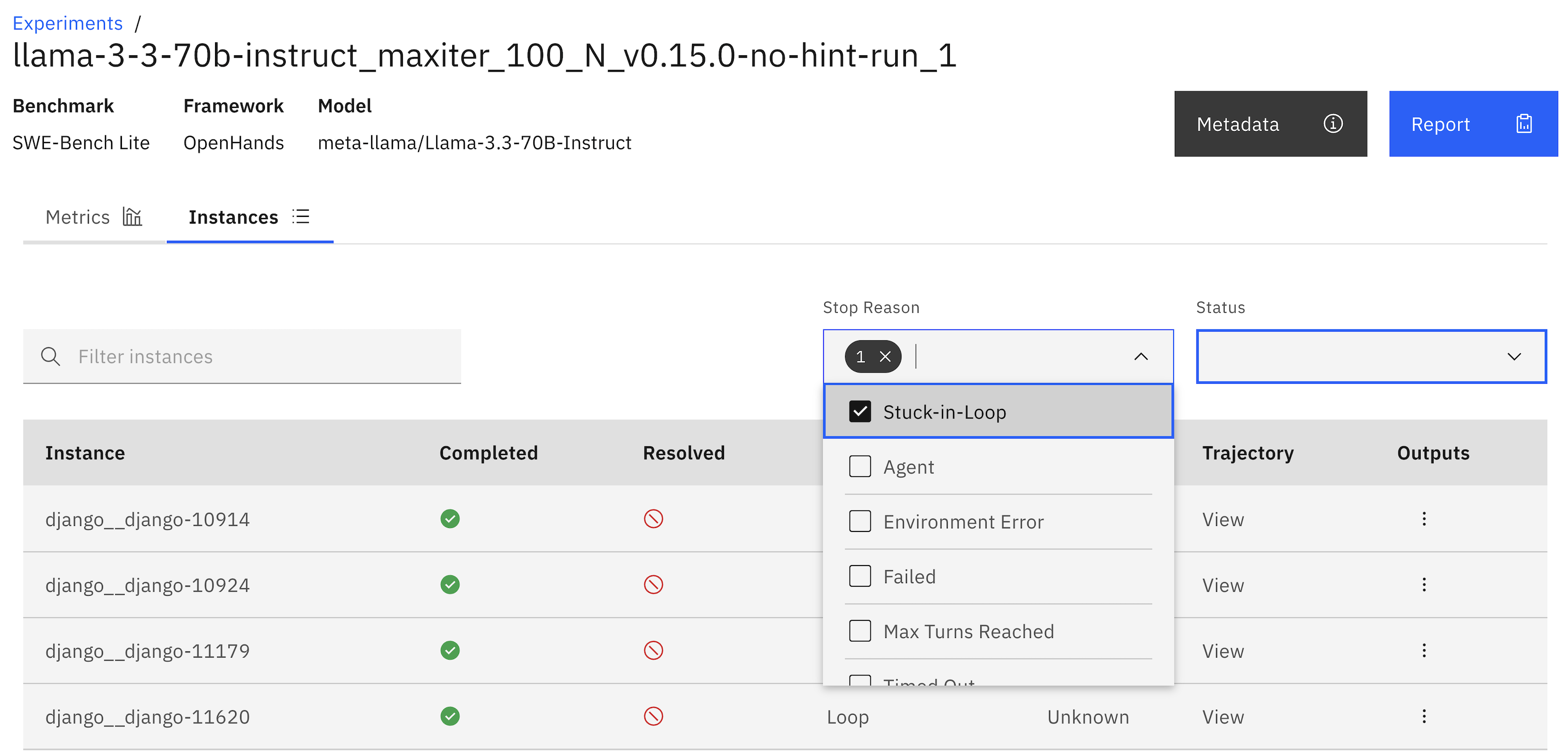Click the Report clipboard icon
This screenshot has height=751, width=1568.
point(1524,123)
